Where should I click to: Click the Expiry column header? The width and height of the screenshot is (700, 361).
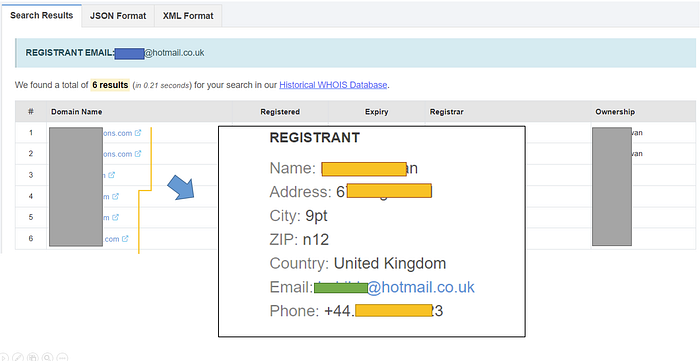tap(376, 112)
